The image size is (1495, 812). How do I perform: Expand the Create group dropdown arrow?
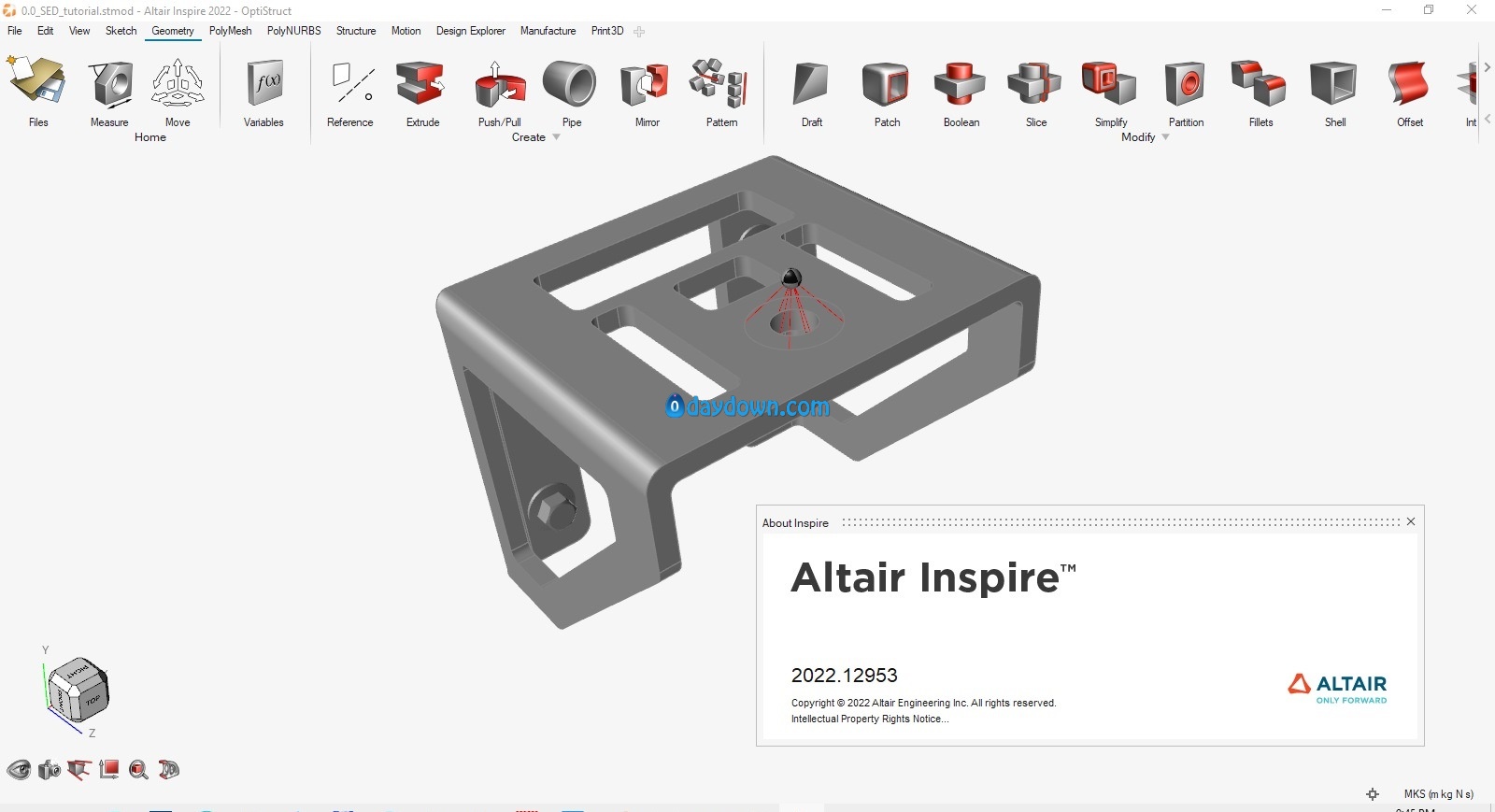click(557, 137)
